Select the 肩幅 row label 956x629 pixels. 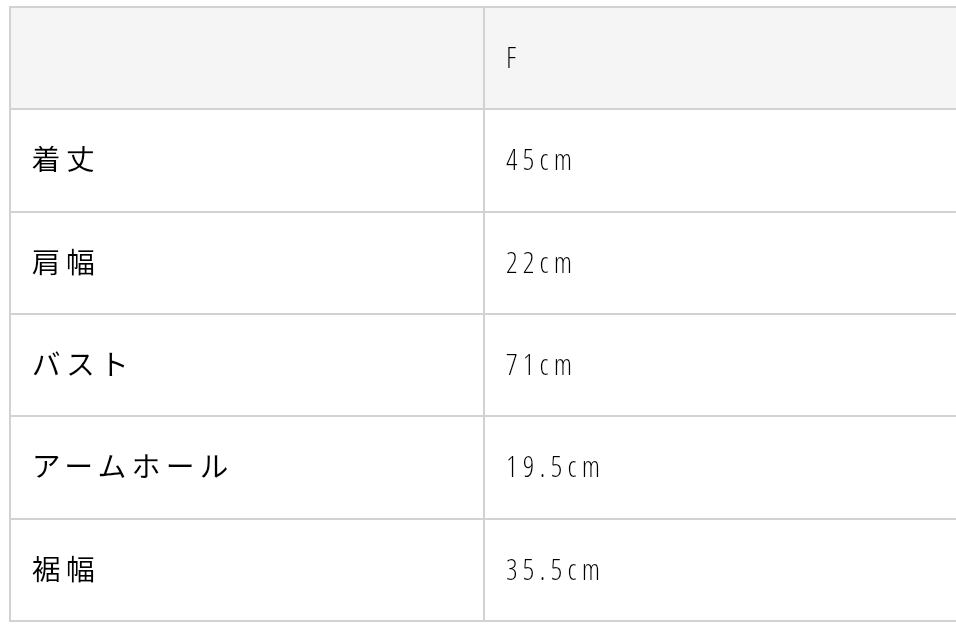(x=63, y=263)
